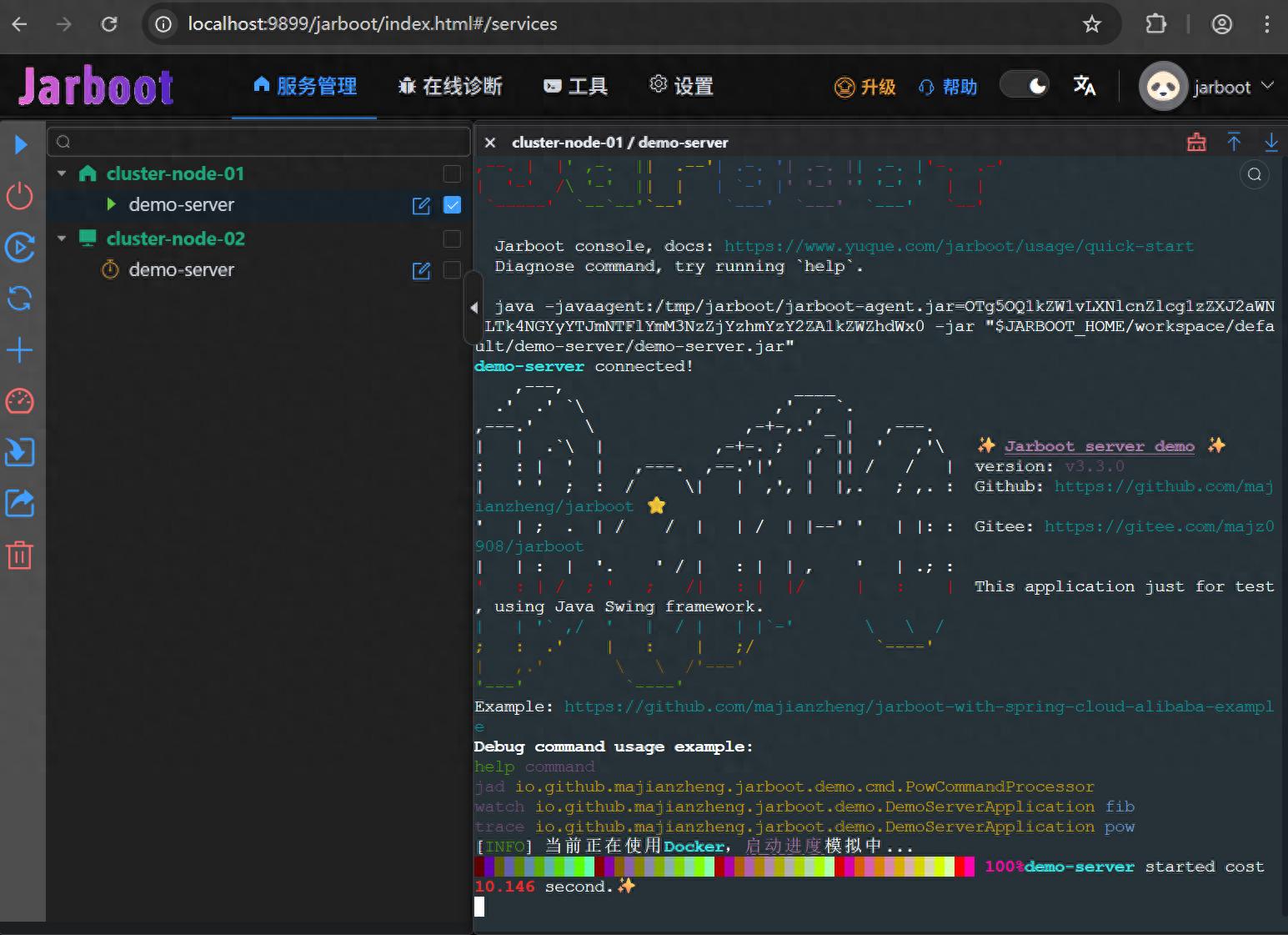Viewport: 1288px width, 935px height.
Task: Click the refresh service list icon
Action: click(x=20, y=299)
